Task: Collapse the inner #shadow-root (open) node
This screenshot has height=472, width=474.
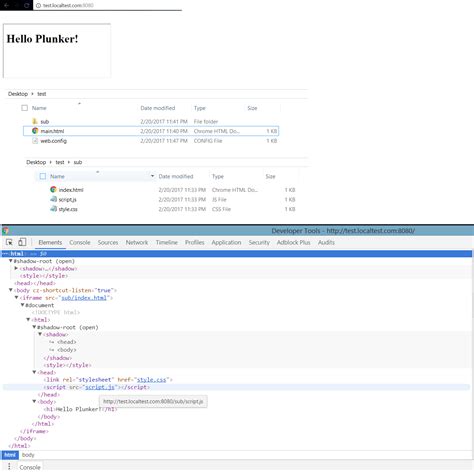Action: click(34, 327)
